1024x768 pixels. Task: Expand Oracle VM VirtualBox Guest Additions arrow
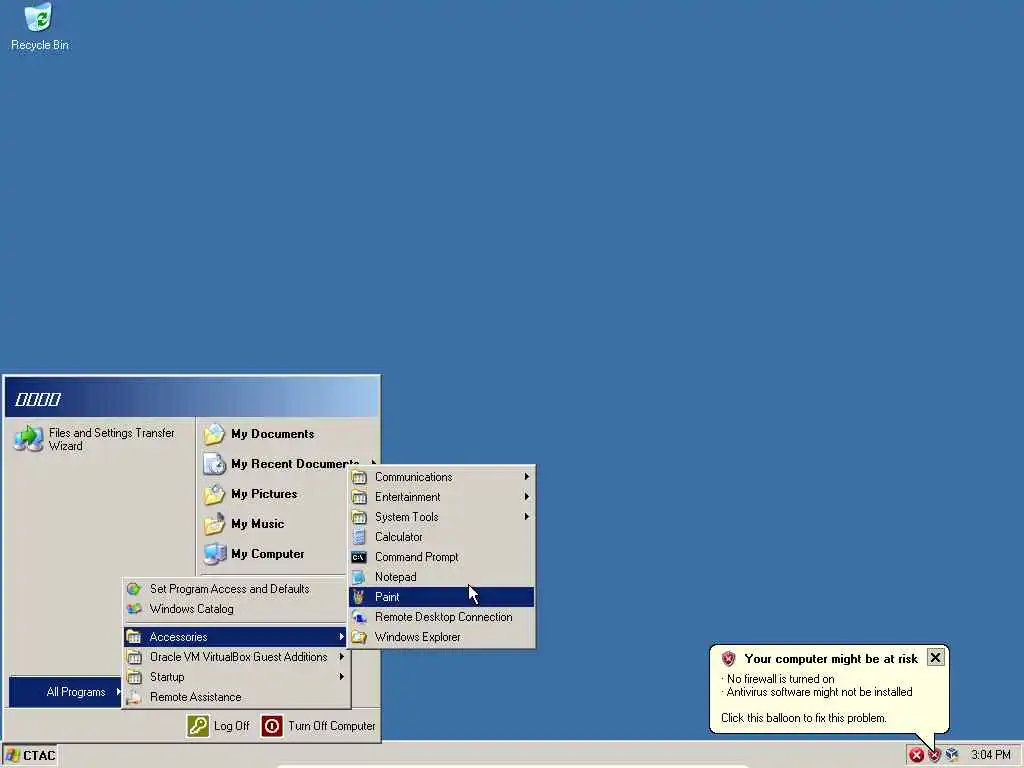pos(341,657)
